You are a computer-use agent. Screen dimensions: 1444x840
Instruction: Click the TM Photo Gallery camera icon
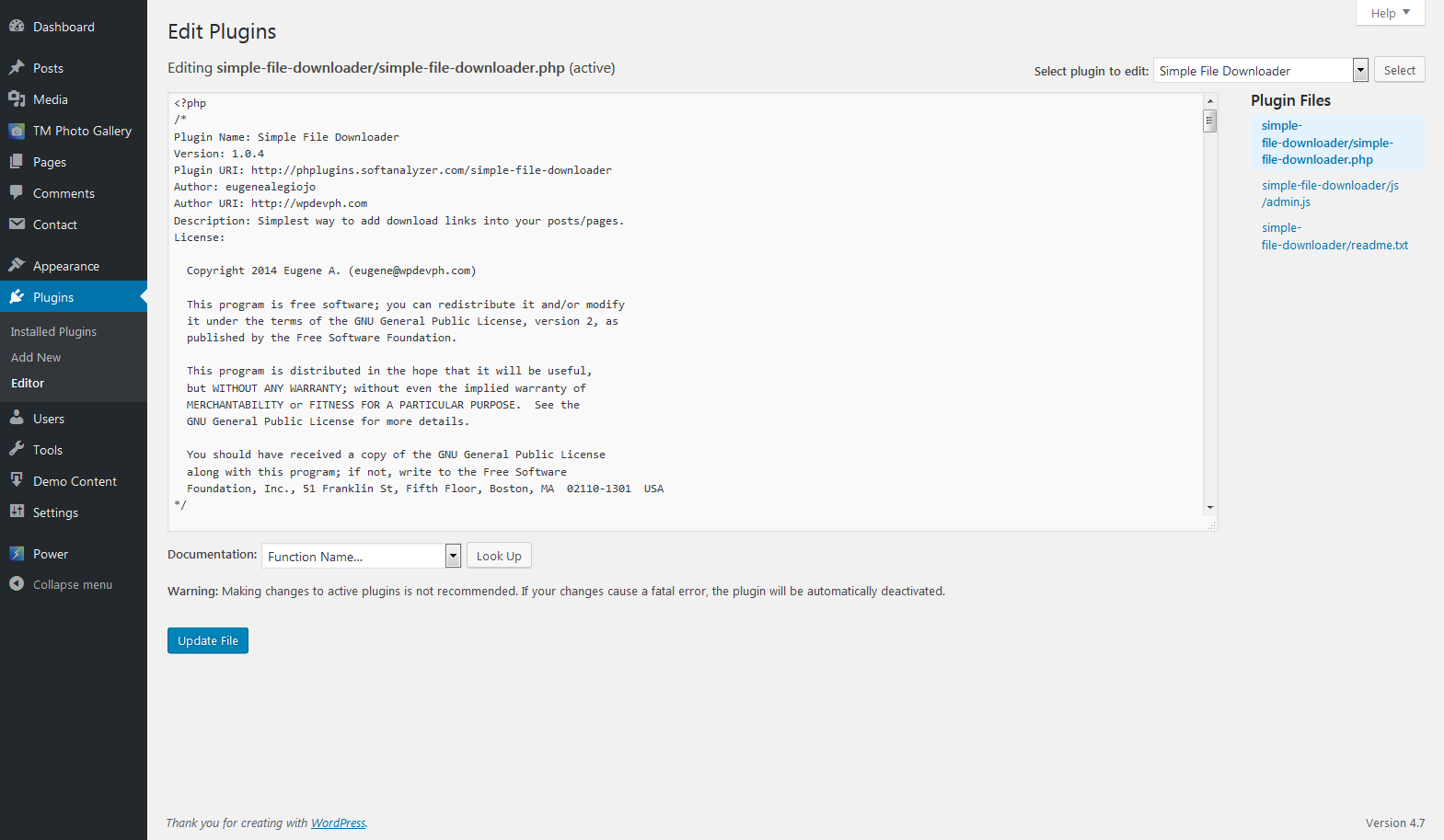coord(17,131)
